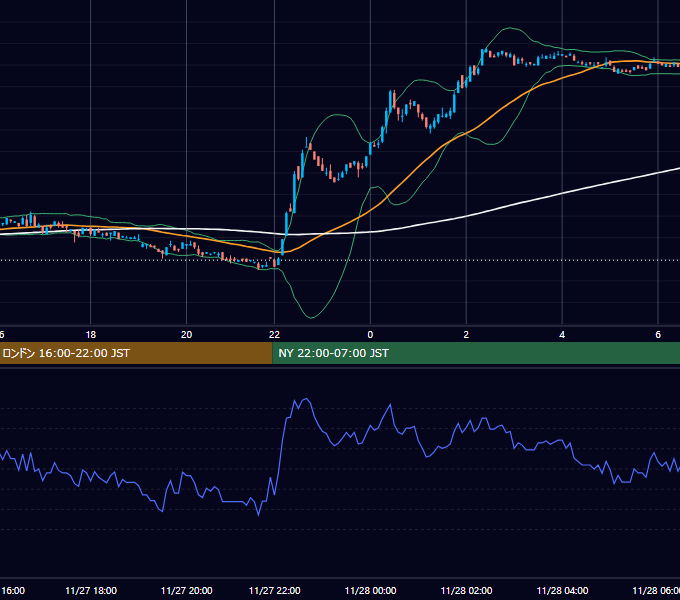The height and width of the screenshot is (600, 680).
Task: Click hour label 0 on price chart axis
Action: [370, 335]
